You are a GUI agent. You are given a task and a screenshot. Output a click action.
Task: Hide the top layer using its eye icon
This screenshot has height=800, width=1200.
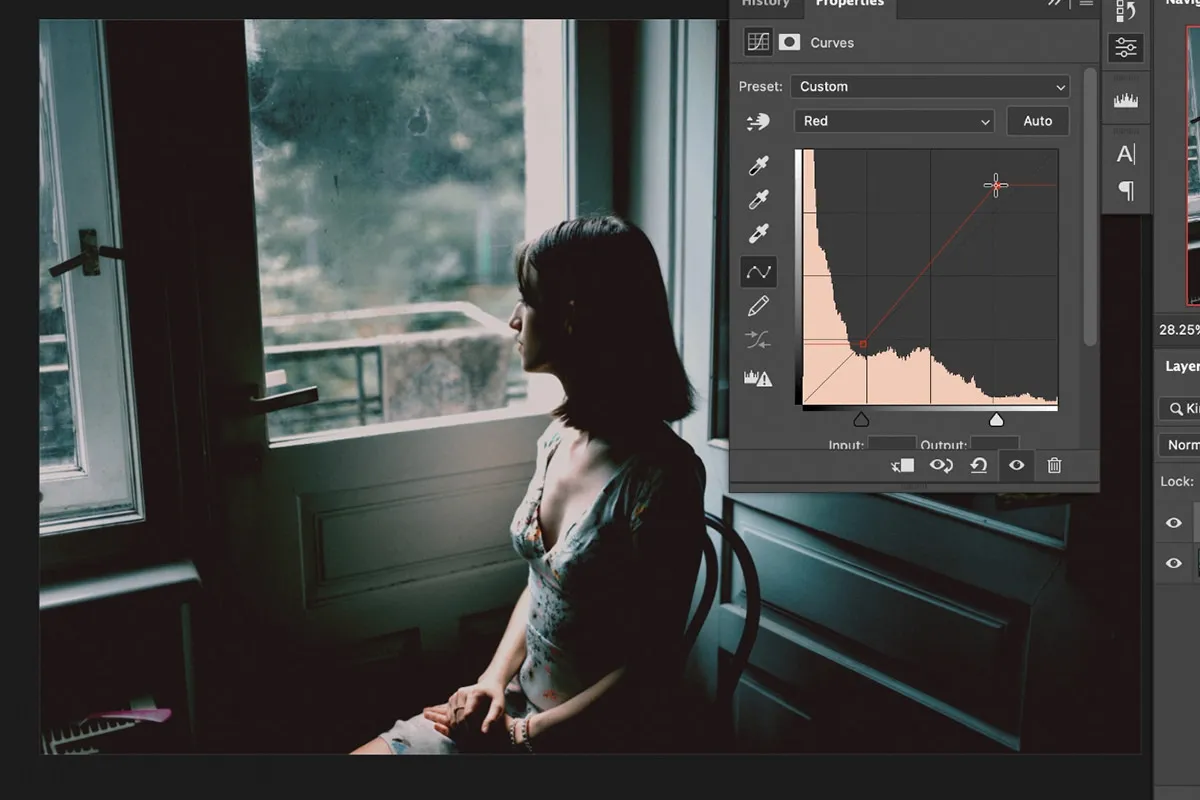[x=1174, y=522]
